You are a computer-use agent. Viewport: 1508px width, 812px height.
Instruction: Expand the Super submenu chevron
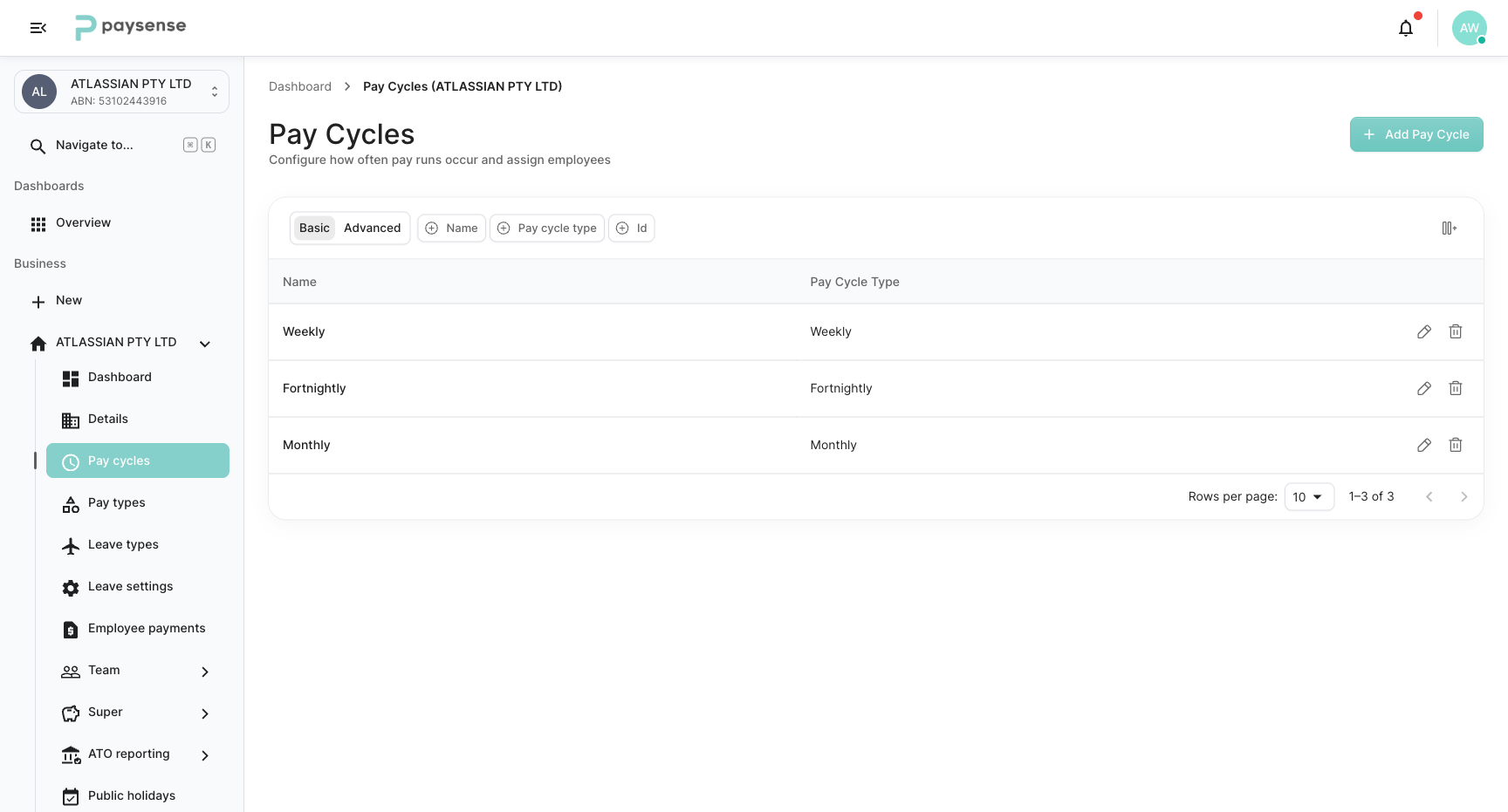[205, 713]
